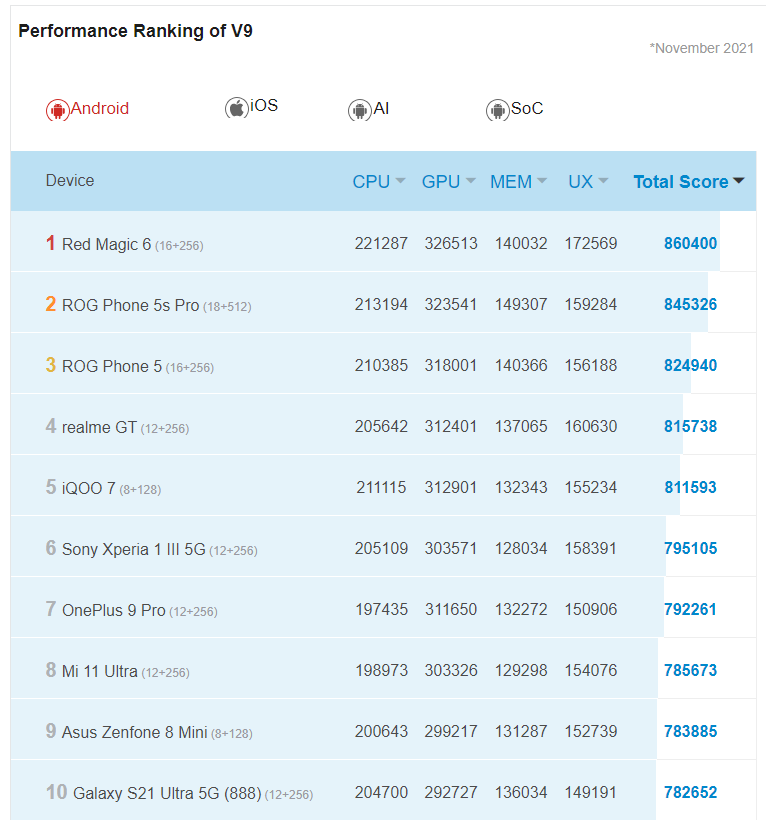Viewport: 766px width, 820px height.
Task: Click total score 782652
Action: point(690,793)
